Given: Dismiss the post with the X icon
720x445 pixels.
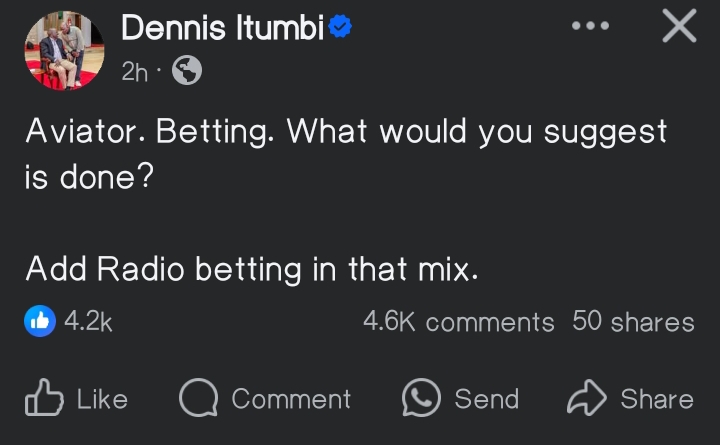Looking at the screenshot, I should 679,27.
